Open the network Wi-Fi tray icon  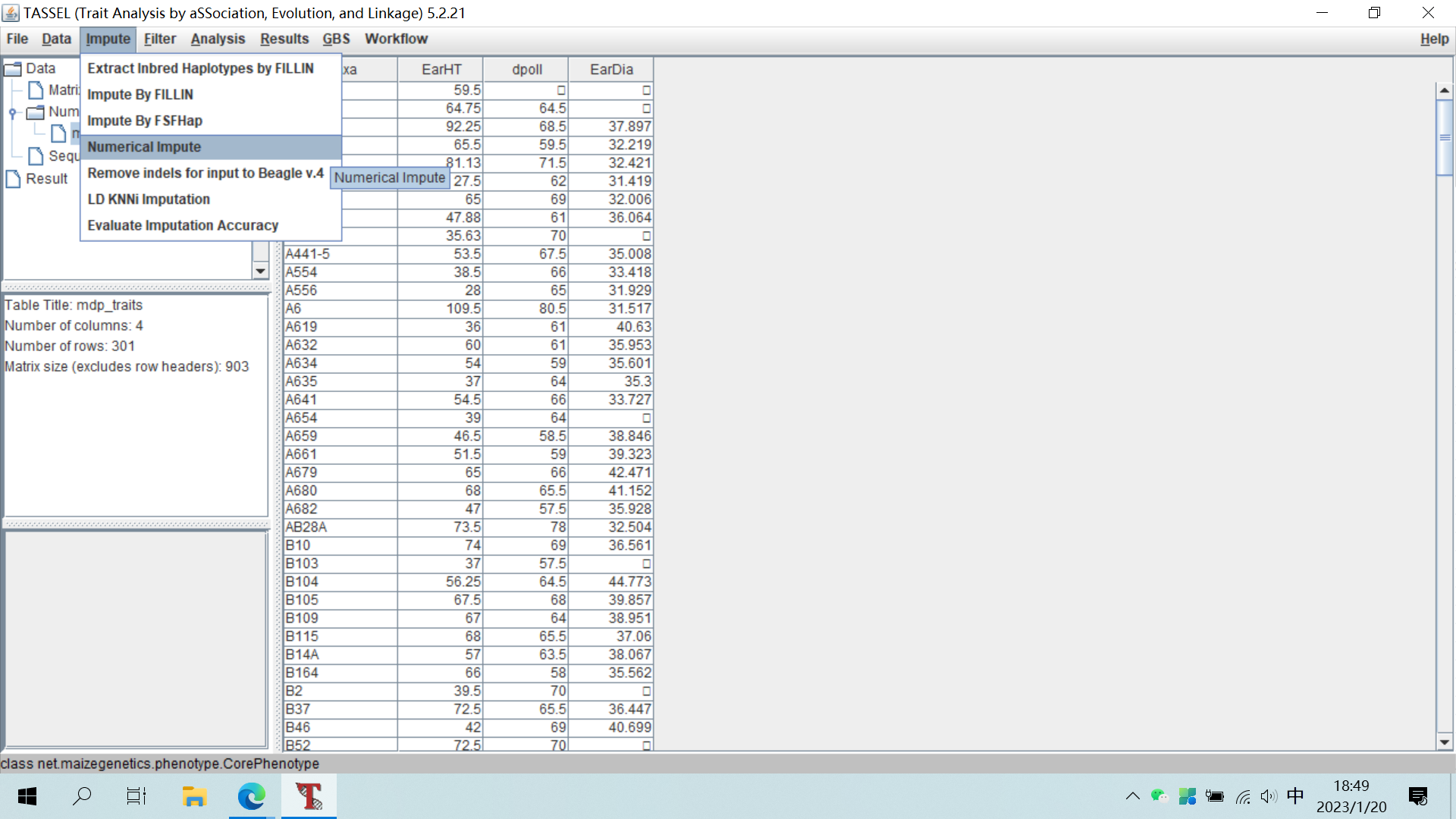point(1243,796)
